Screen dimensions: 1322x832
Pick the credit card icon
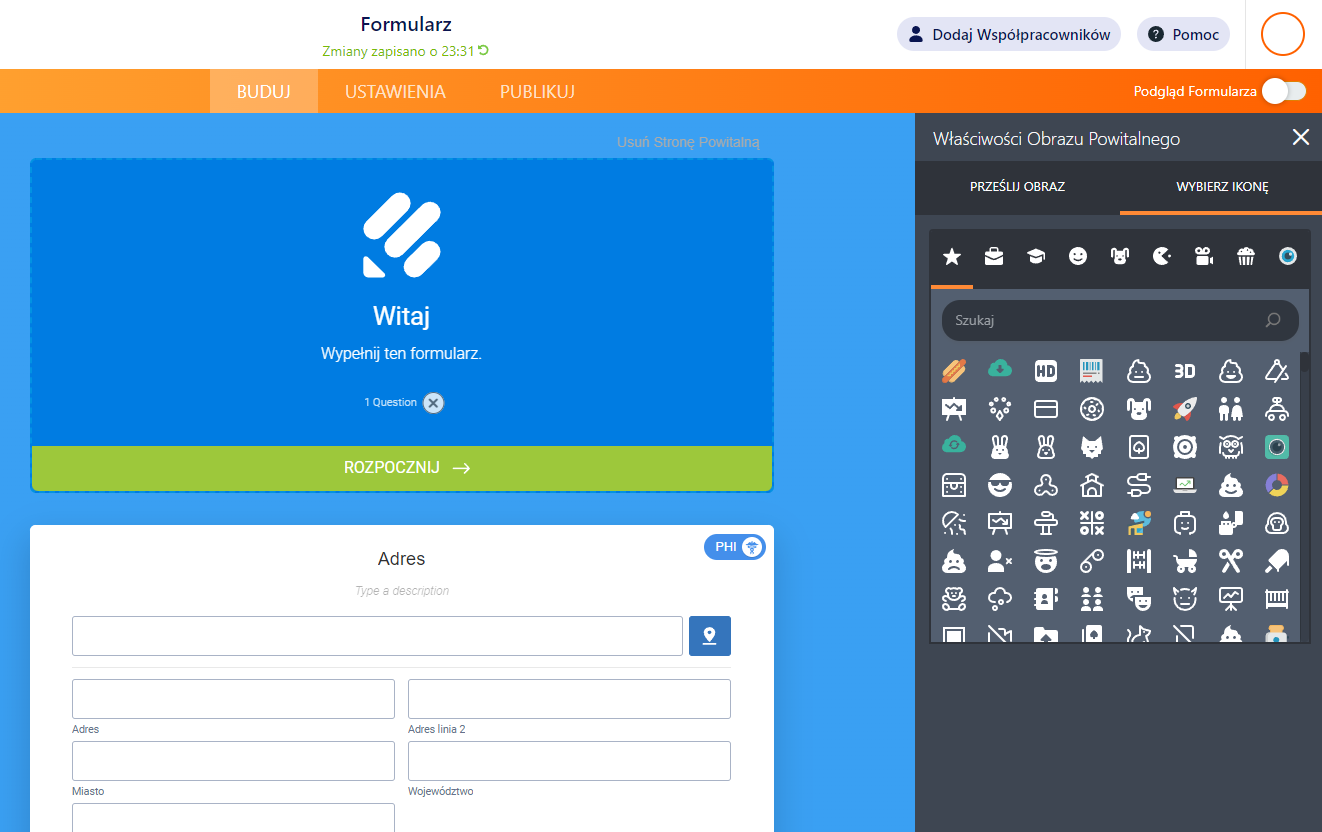1046,409
